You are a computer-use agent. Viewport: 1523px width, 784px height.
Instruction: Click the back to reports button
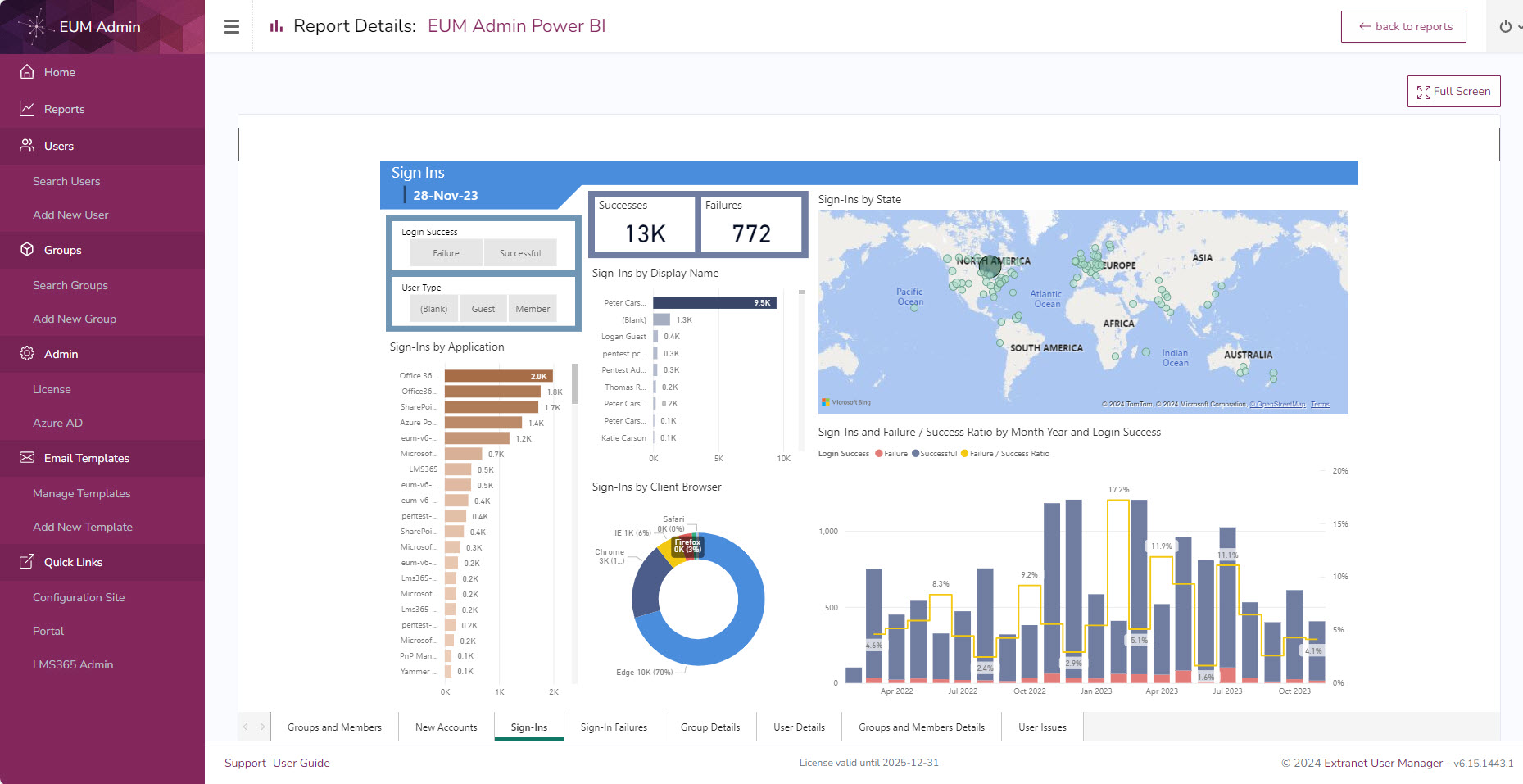[x=1403, y=25]
